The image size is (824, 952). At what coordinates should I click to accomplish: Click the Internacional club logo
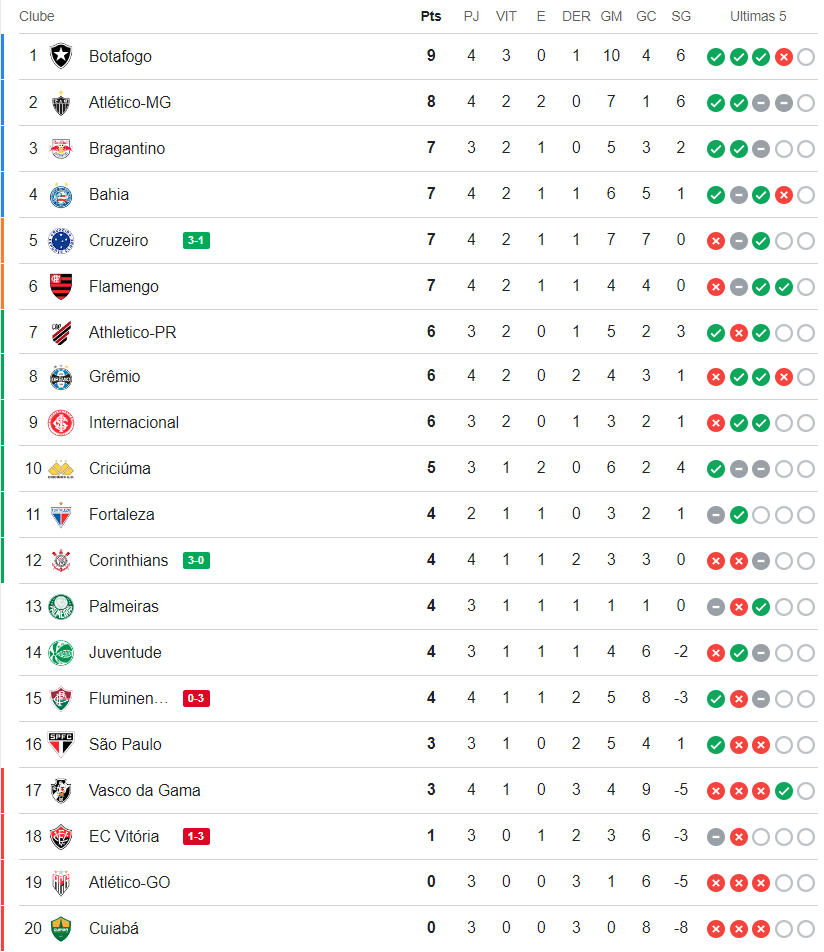[61, 422]
